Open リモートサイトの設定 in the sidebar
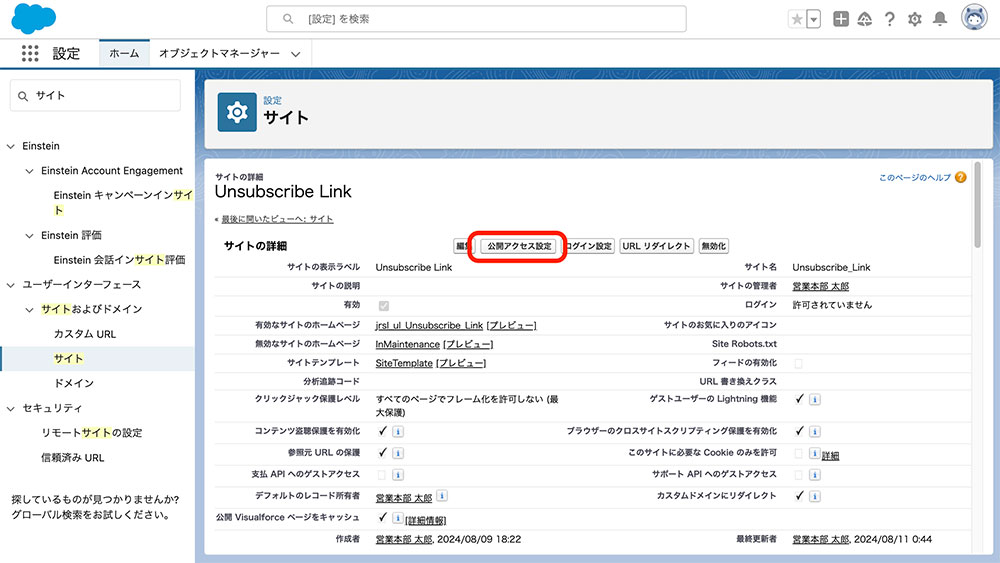 92,433
